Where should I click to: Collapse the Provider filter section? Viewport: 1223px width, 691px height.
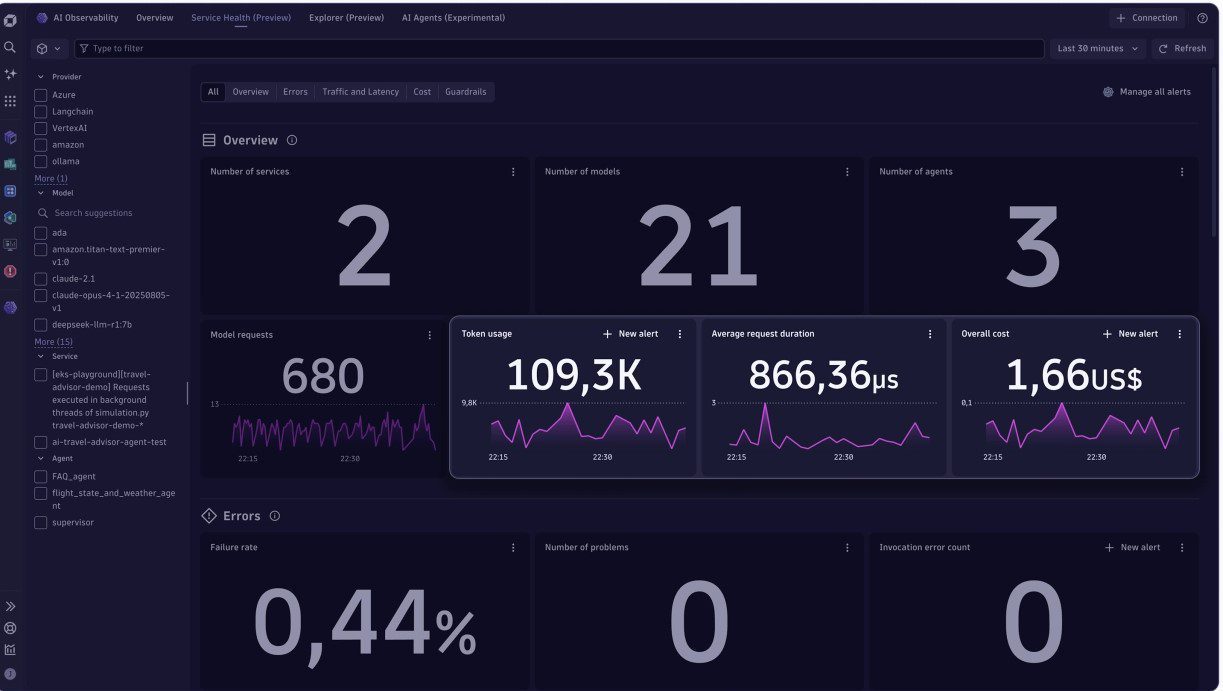pos(41,77)
